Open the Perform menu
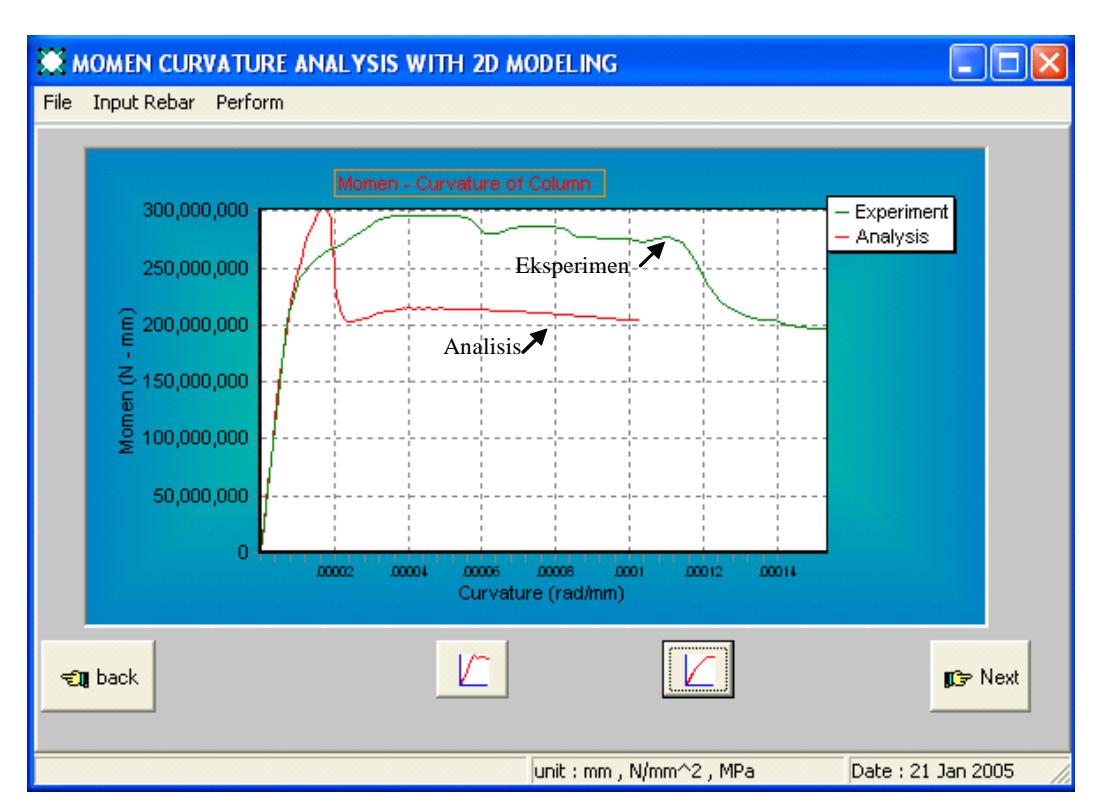 click(x=249, y=103)
